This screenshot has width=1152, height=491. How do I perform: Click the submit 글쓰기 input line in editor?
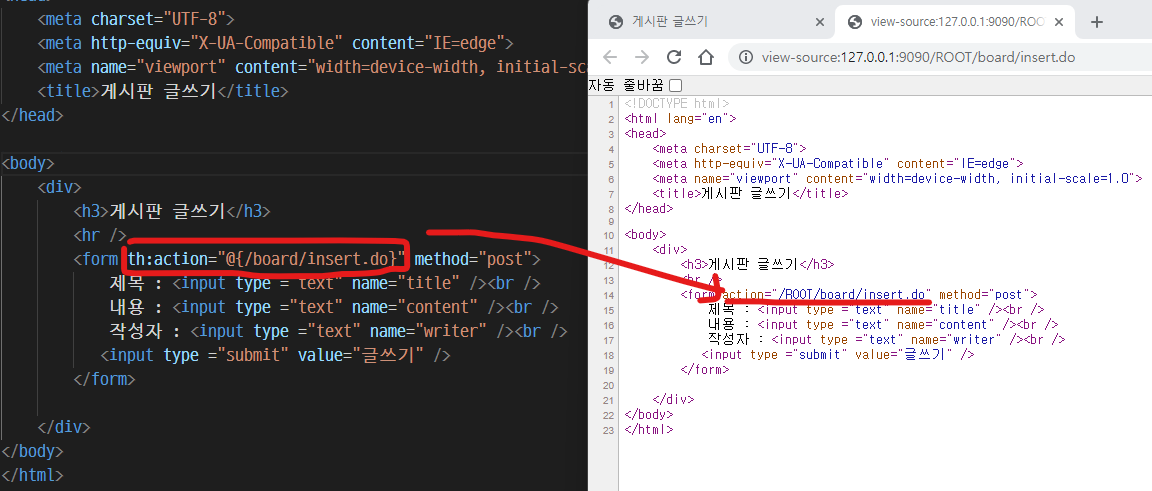(x=275, y=356)
